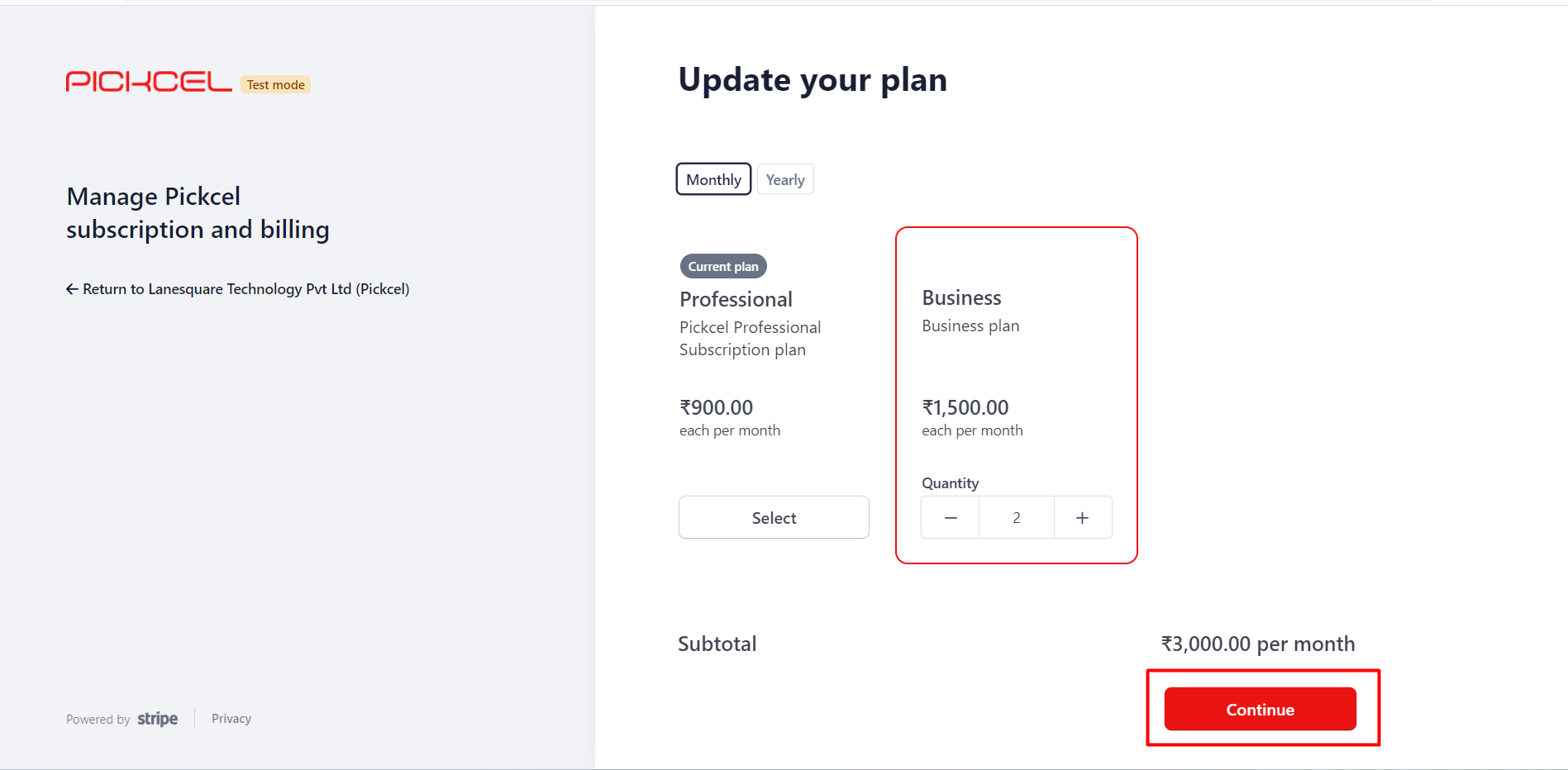Return to Lanesquare Technology Pvt Ltd link
1568x770 pixels.
(x=245, y=289)
